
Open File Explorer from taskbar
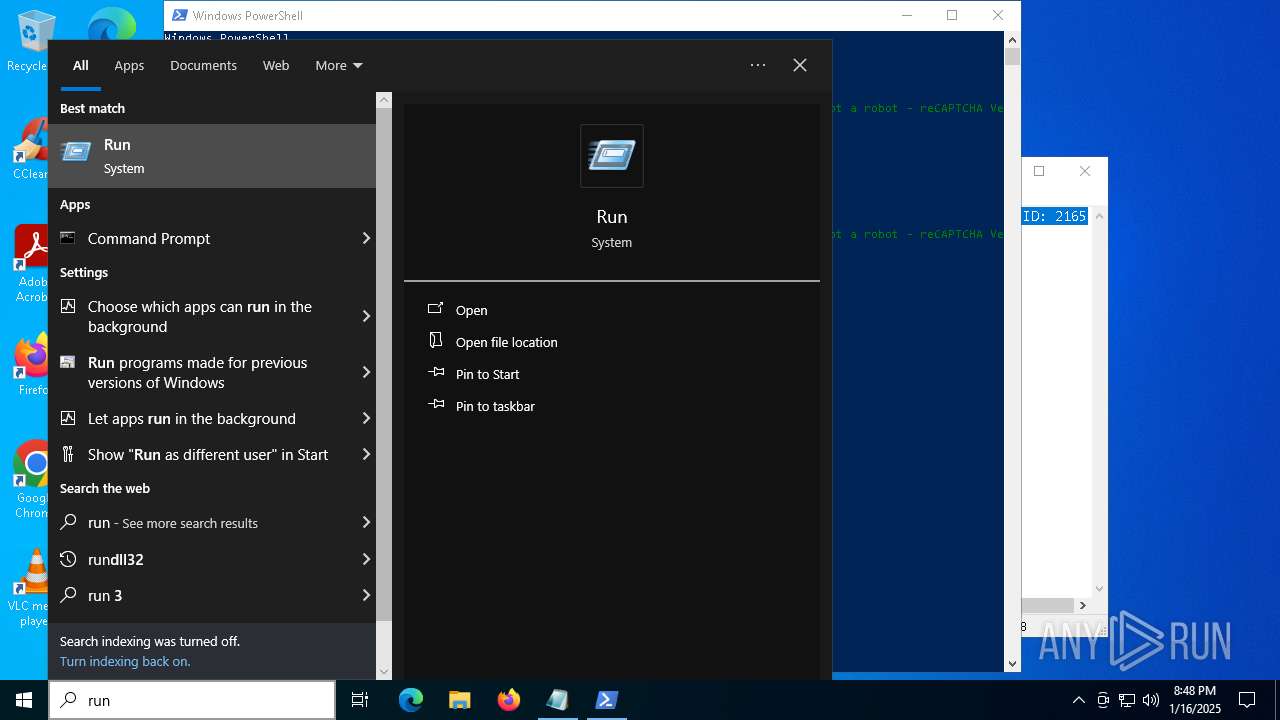click(459, 700)
